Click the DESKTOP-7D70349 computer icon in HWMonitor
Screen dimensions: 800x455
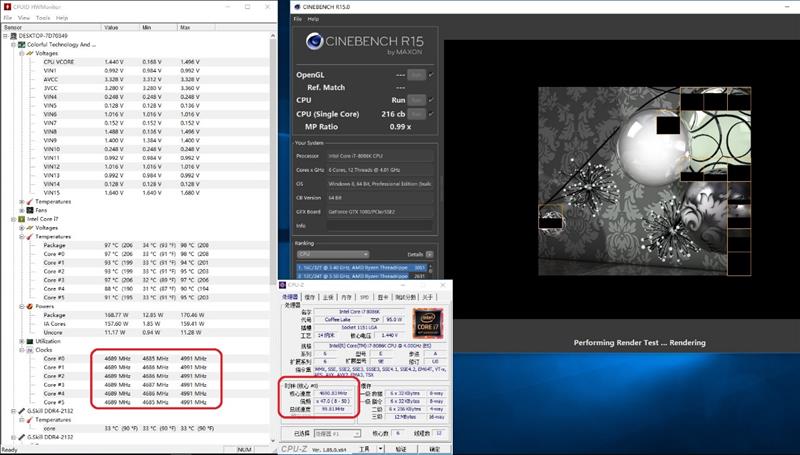[x=14, y=36]
